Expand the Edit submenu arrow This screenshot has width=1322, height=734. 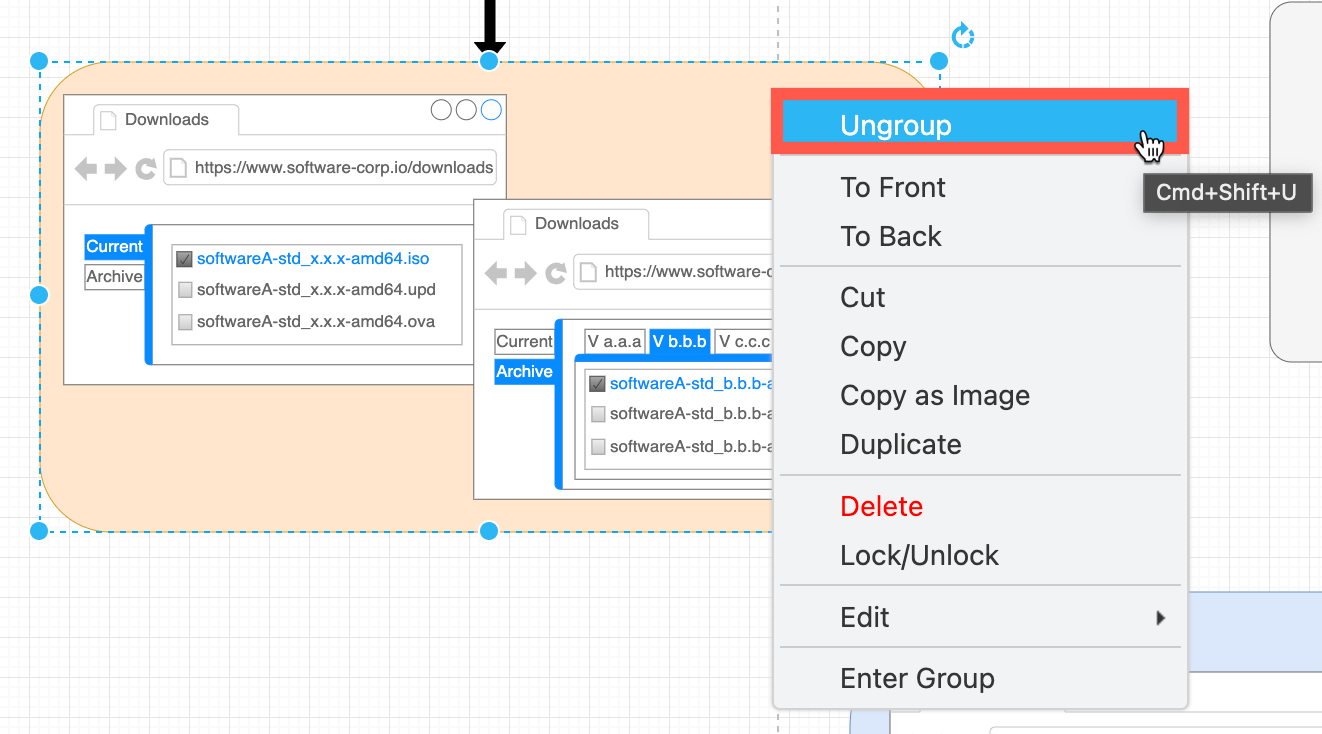pyautogui.click(x=1160, y=618)
